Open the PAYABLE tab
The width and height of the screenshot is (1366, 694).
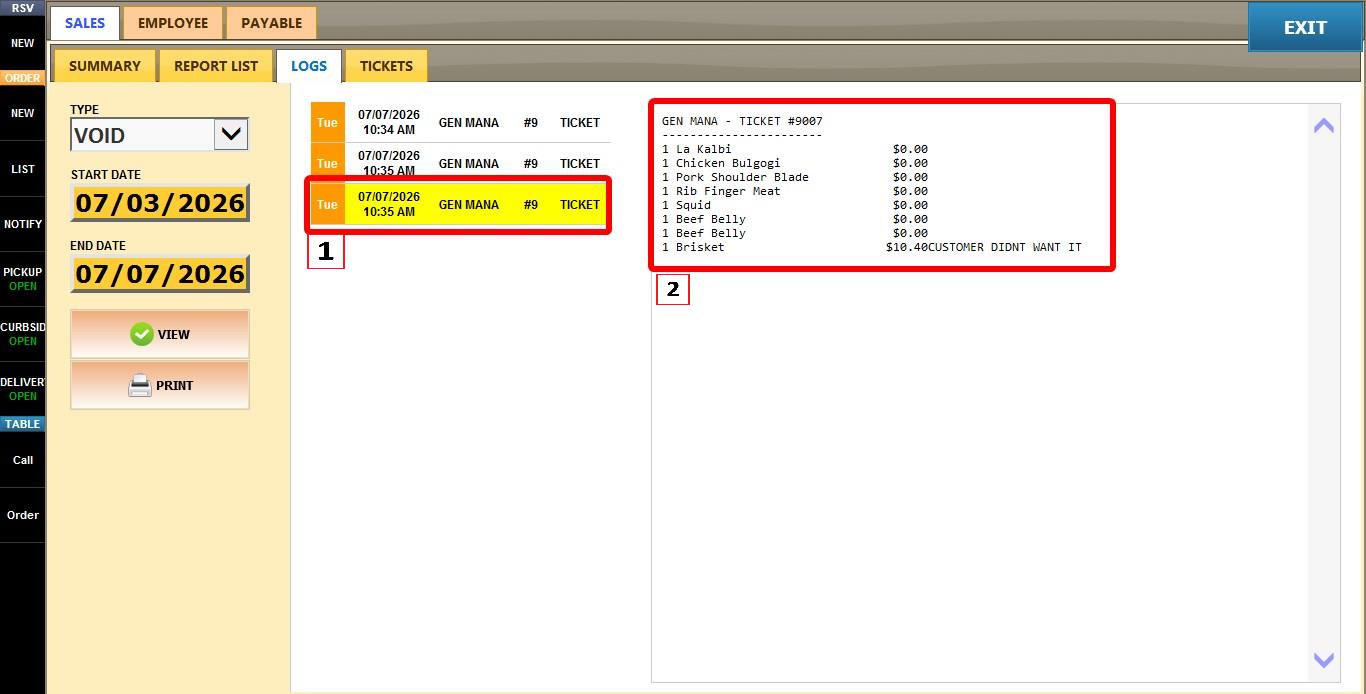click(x=271, y=23)
